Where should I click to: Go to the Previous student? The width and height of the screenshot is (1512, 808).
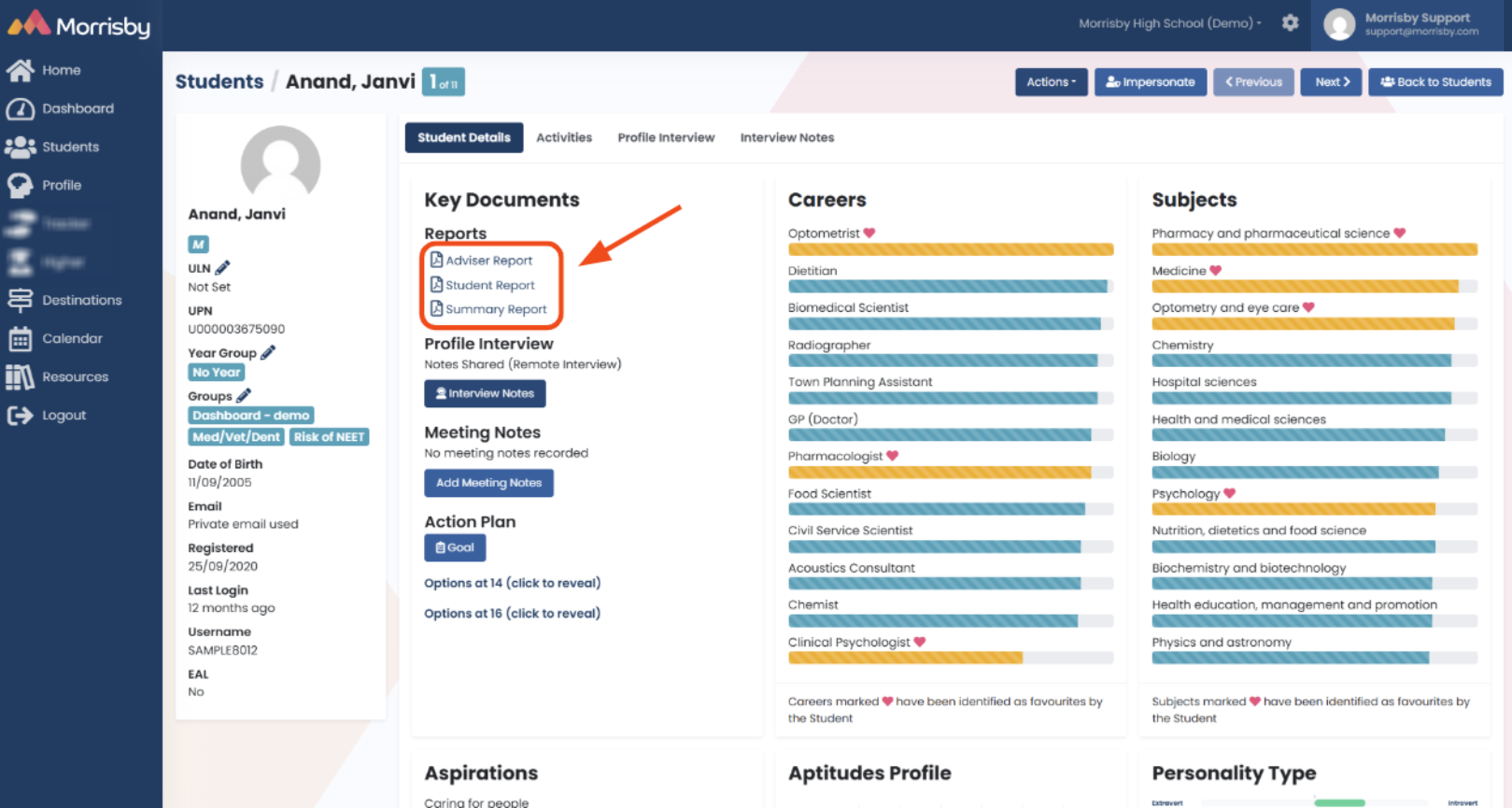click(x=1254, y=82)
